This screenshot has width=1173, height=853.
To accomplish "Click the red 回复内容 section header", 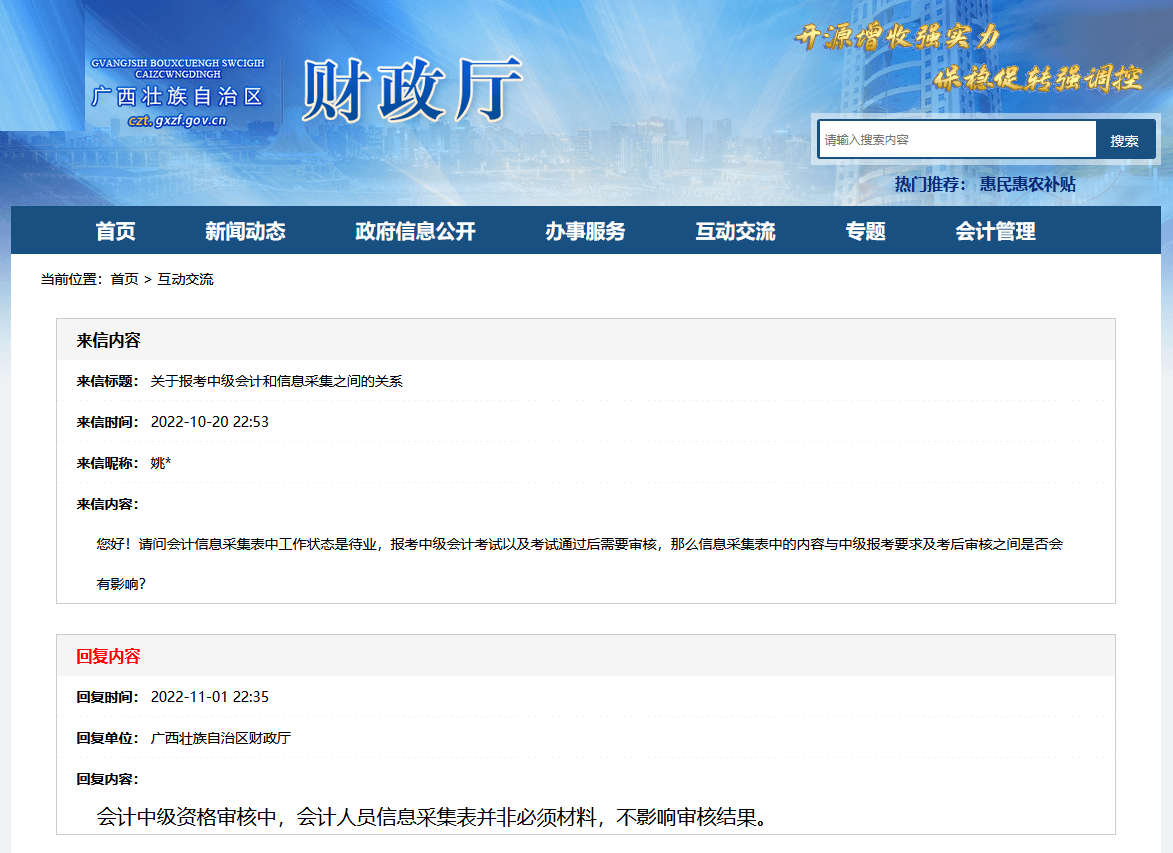I will coord(108,656).
